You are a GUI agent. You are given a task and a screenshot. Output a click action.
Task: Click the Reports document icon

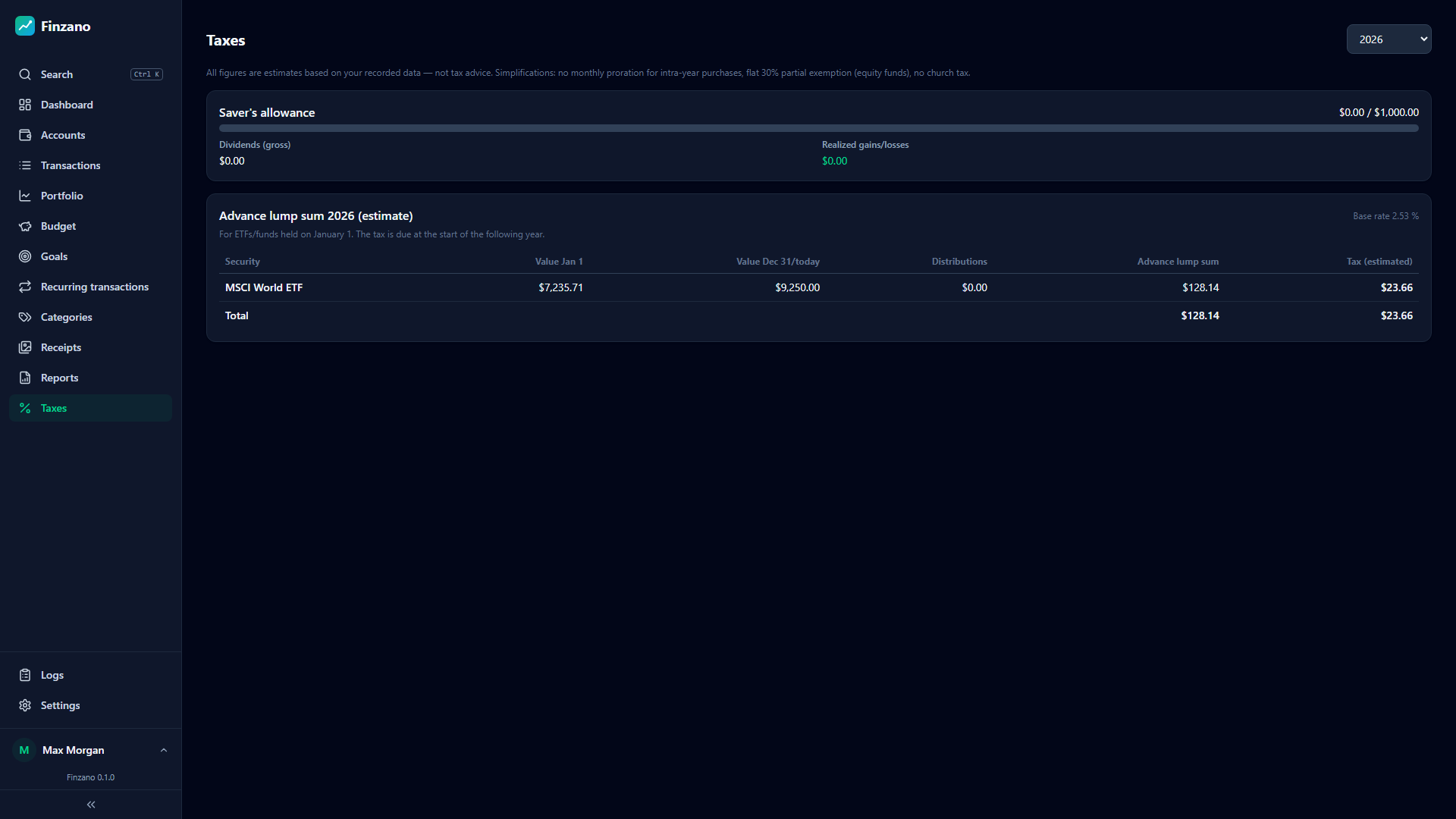[25, 378]
